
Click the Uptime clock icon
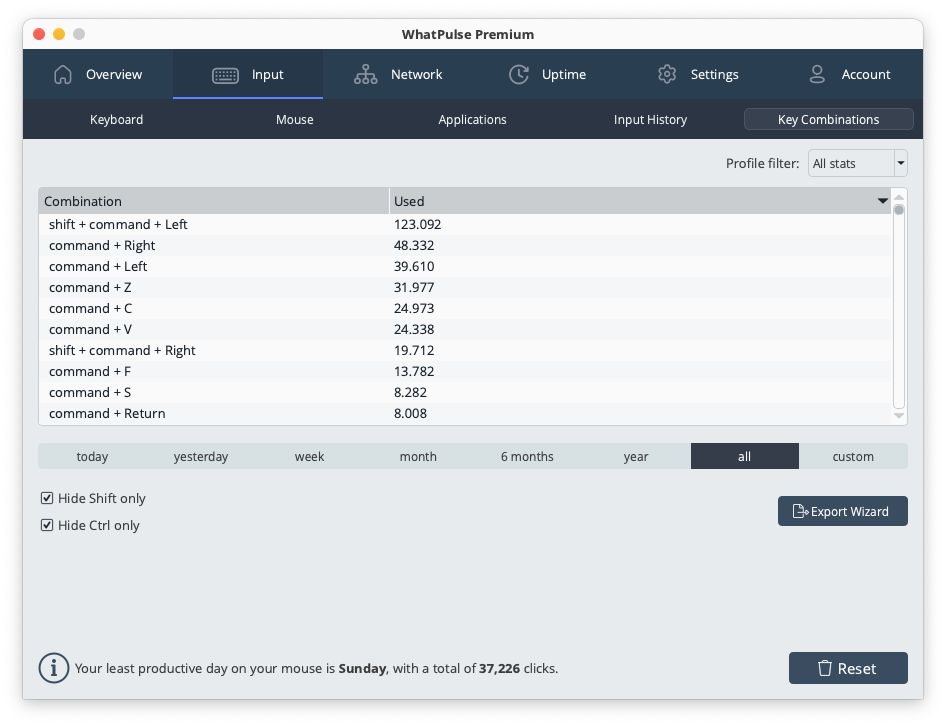[x=518, y=75]
